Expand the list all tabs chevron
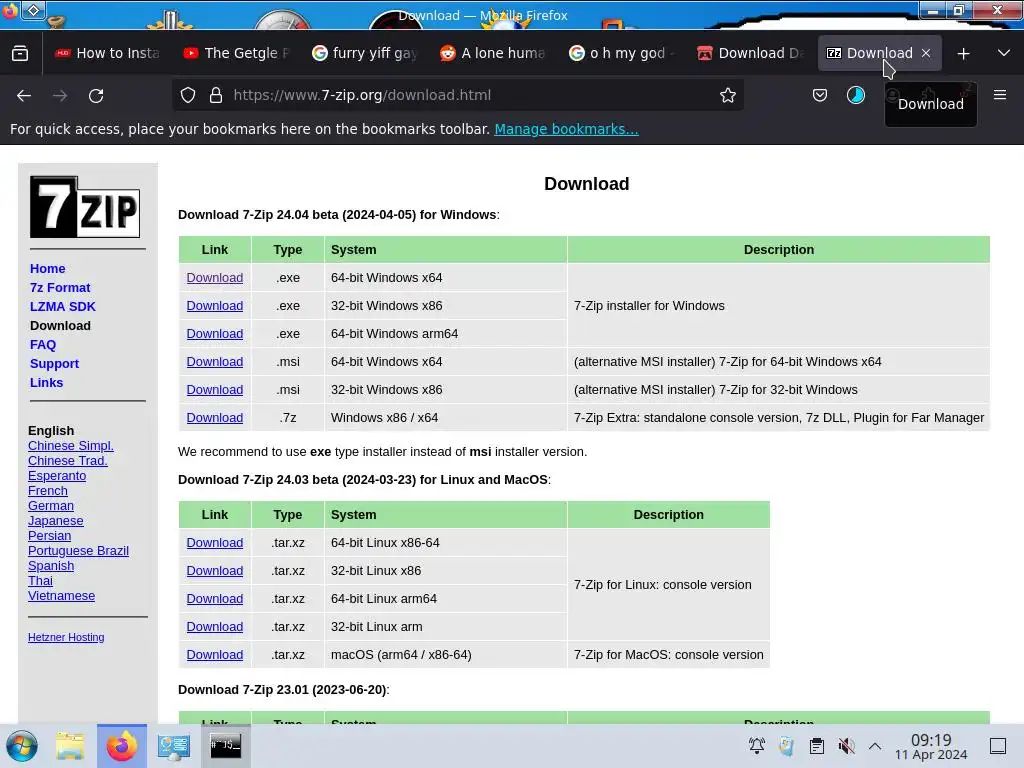Screen dimensions: 1024x768 pos(1004,53)
